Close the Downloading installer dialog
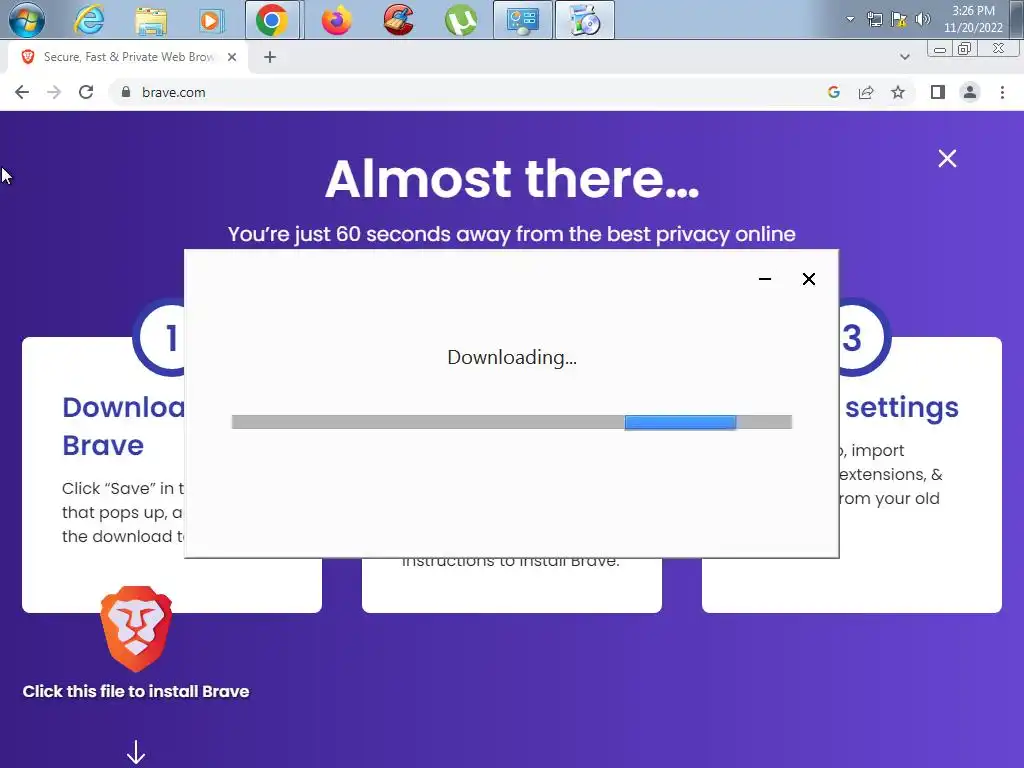Screen dimensions: 1024x768 808,279
